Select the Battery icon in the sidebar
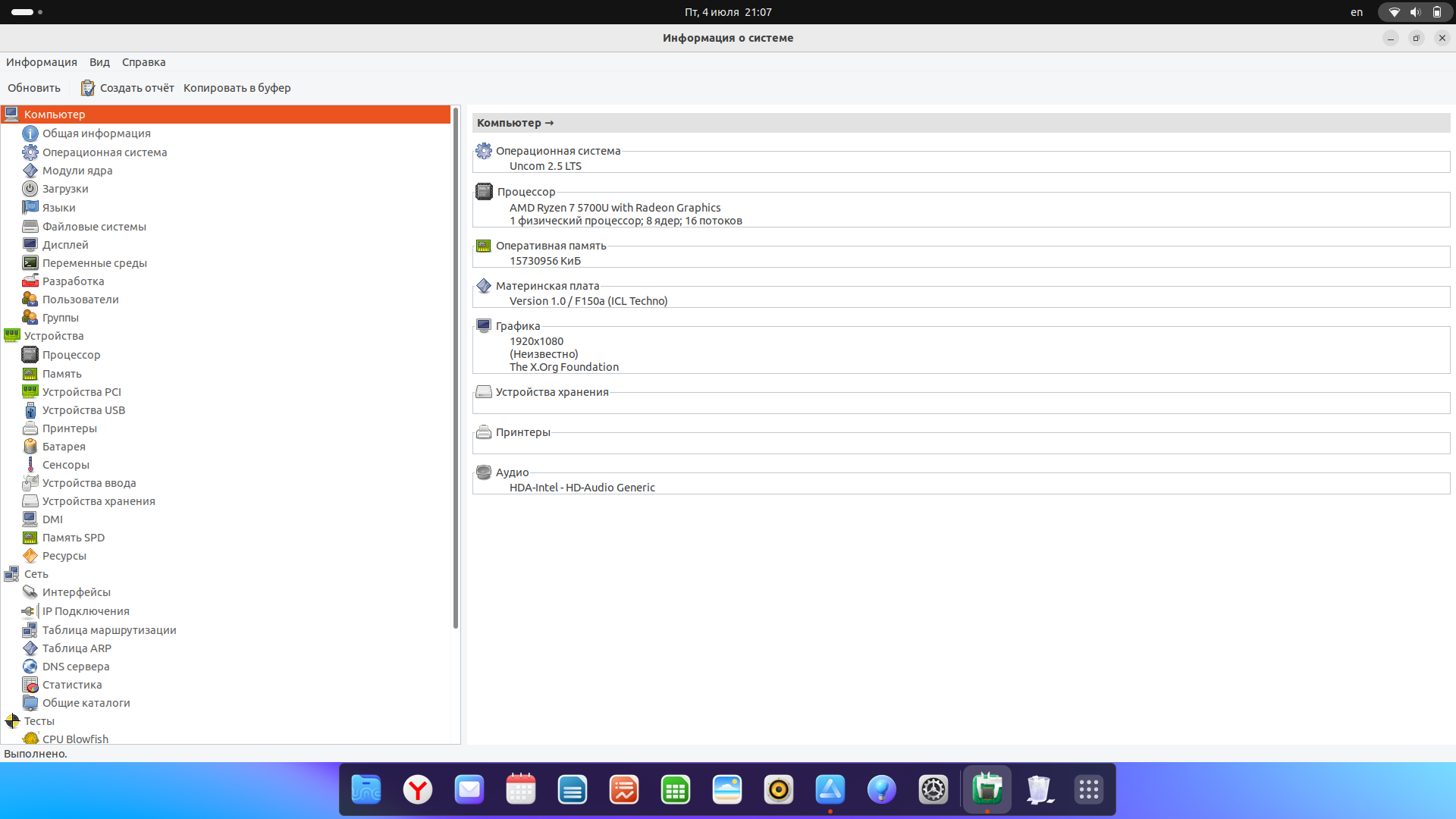Screen dimensions: 1456x819 tap(30, 447)
